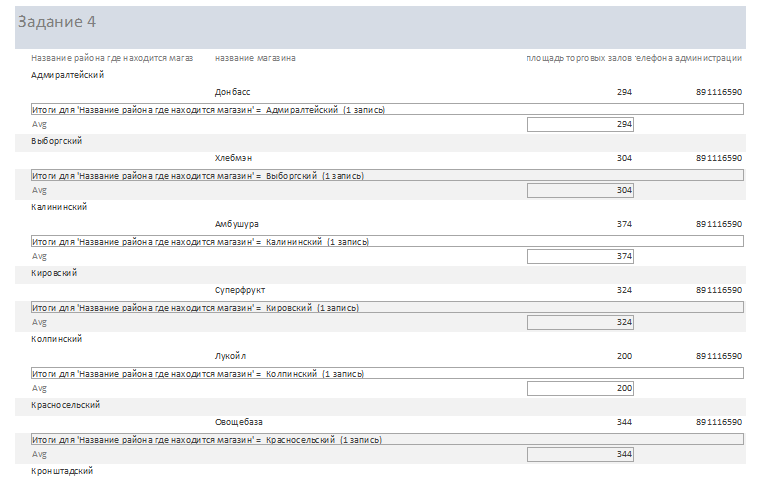Select the Avg field showing 294
Image resolution: width=761 pixels, height=490 pixels.
pyautogui.click(x=580, y=124)
